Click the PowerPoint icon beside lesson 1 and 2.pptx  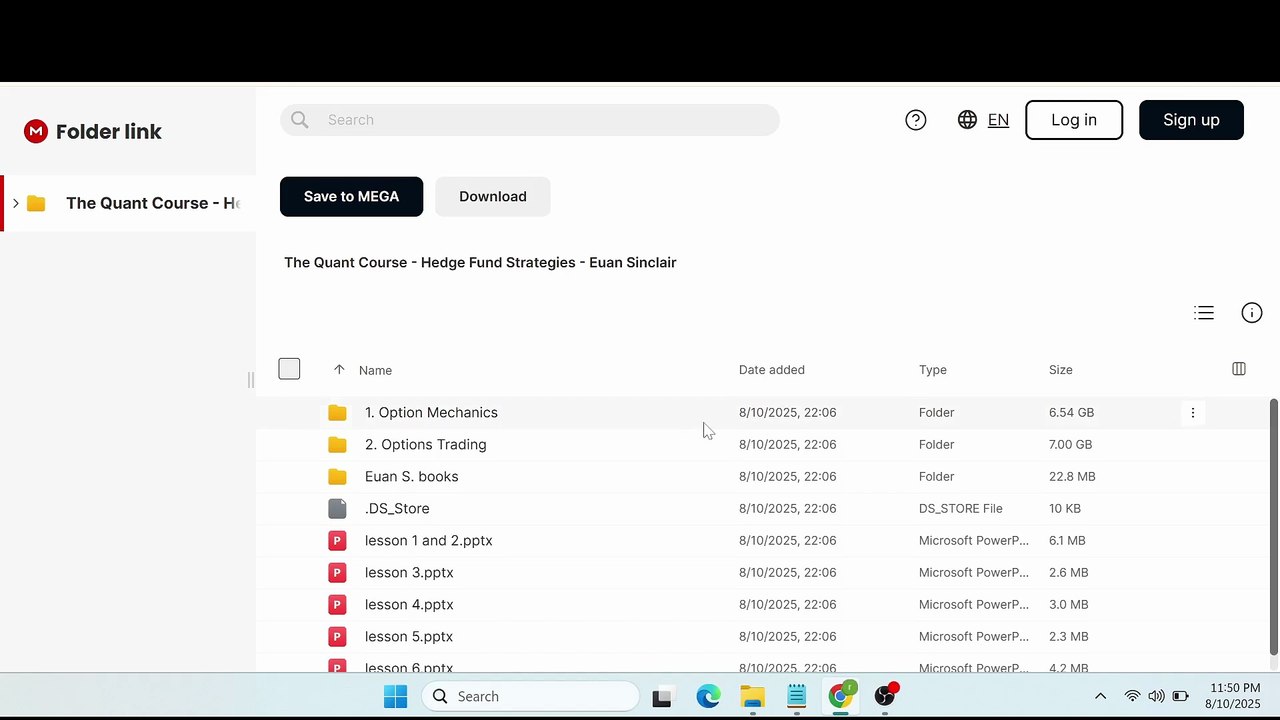[337, 540]
